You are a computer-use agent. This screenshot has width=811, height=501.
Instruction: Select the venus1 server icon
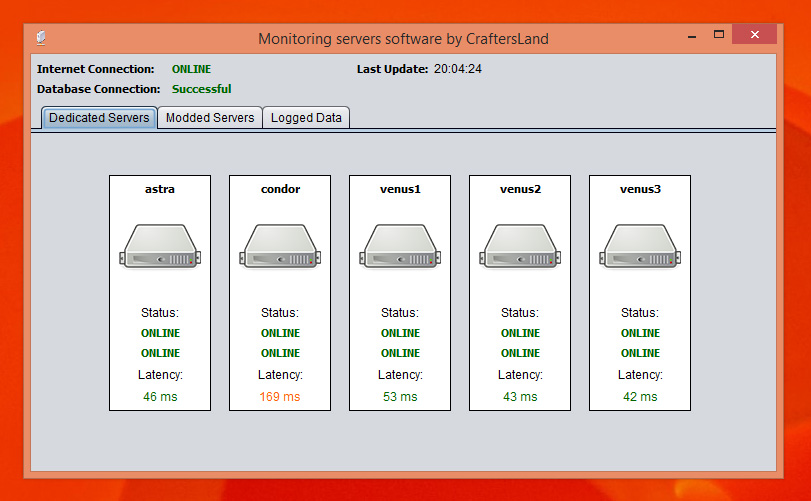[x=400, y=246]
